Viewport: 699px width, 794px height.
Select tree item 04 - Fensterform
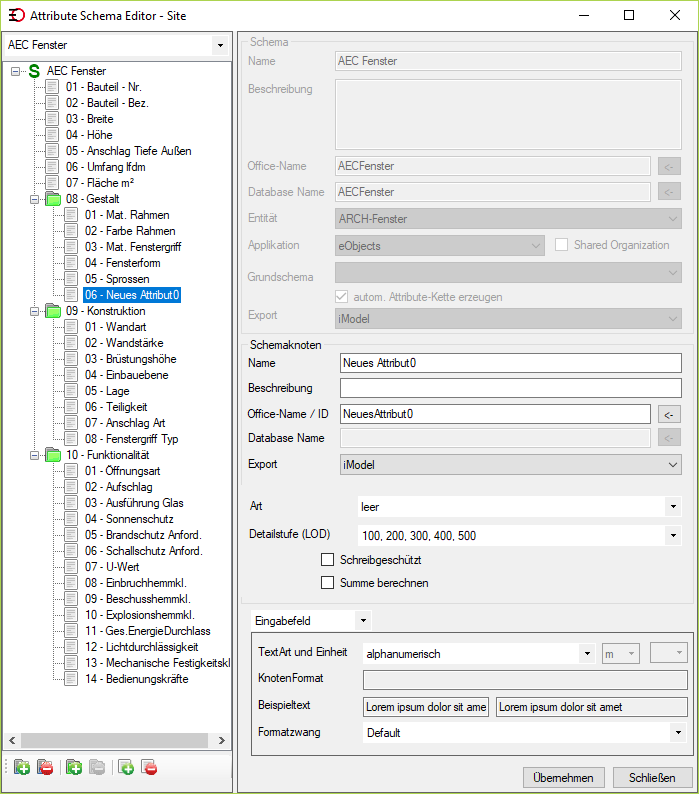click(123, 263)
